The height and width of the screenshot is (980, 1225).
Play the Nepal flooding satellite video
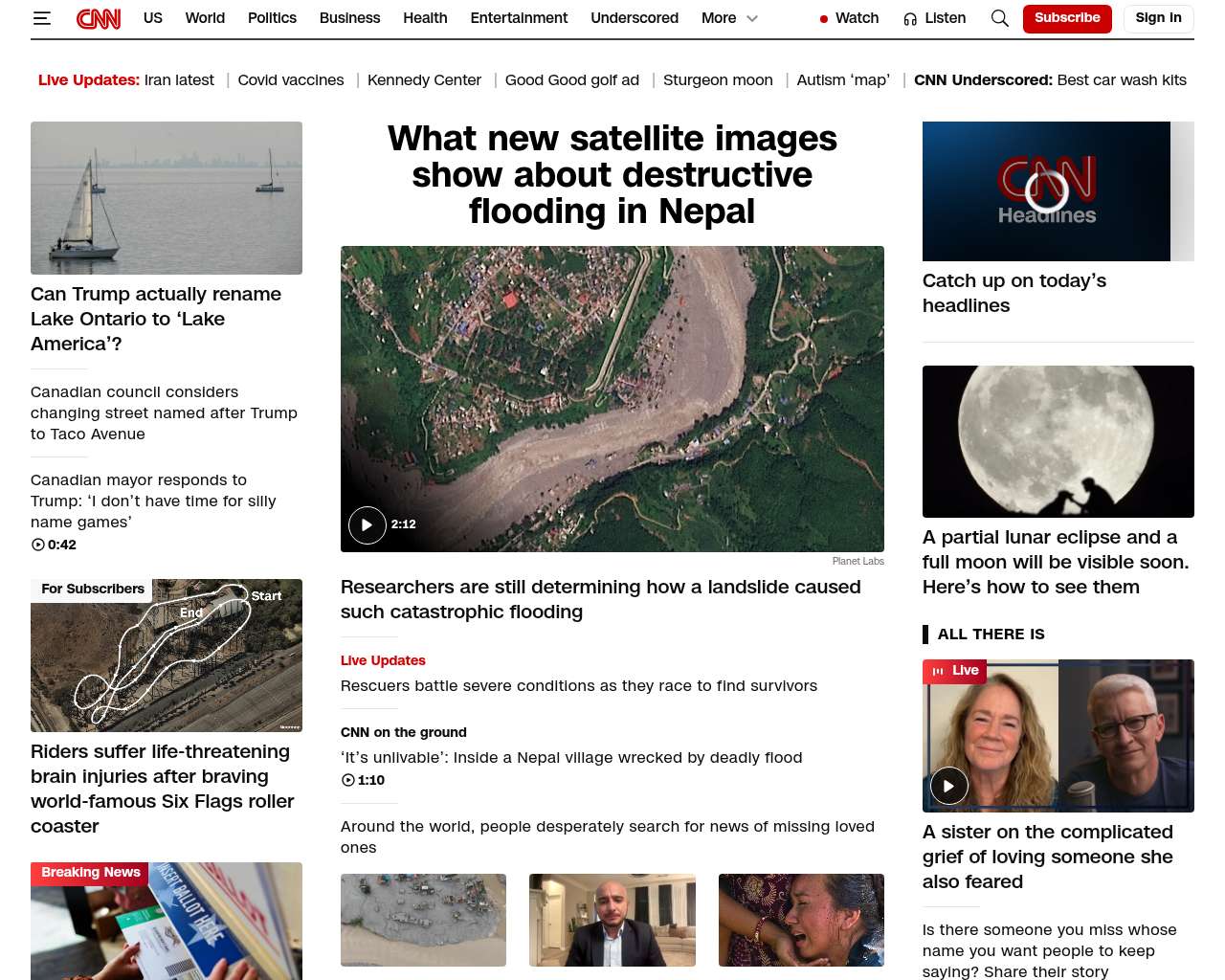point(367,524)
